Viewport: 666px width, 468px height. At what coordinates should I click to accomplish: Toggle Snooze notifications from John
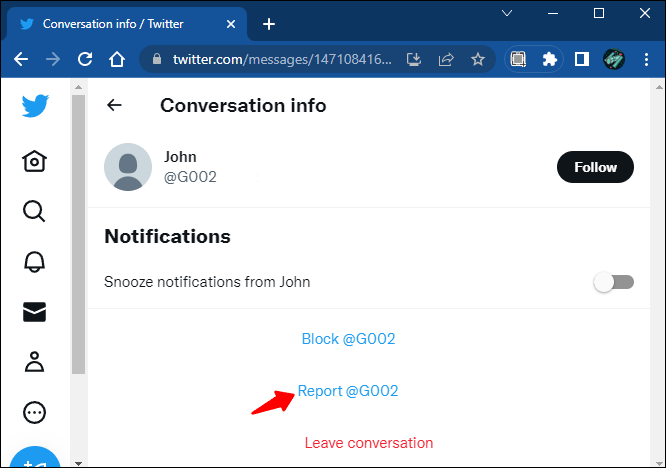click(613, 282)
